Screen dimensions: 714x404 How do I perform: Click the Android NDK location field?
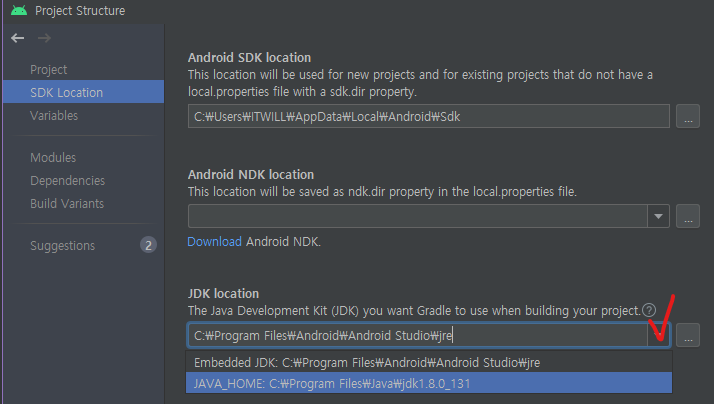tap(418, 216)
